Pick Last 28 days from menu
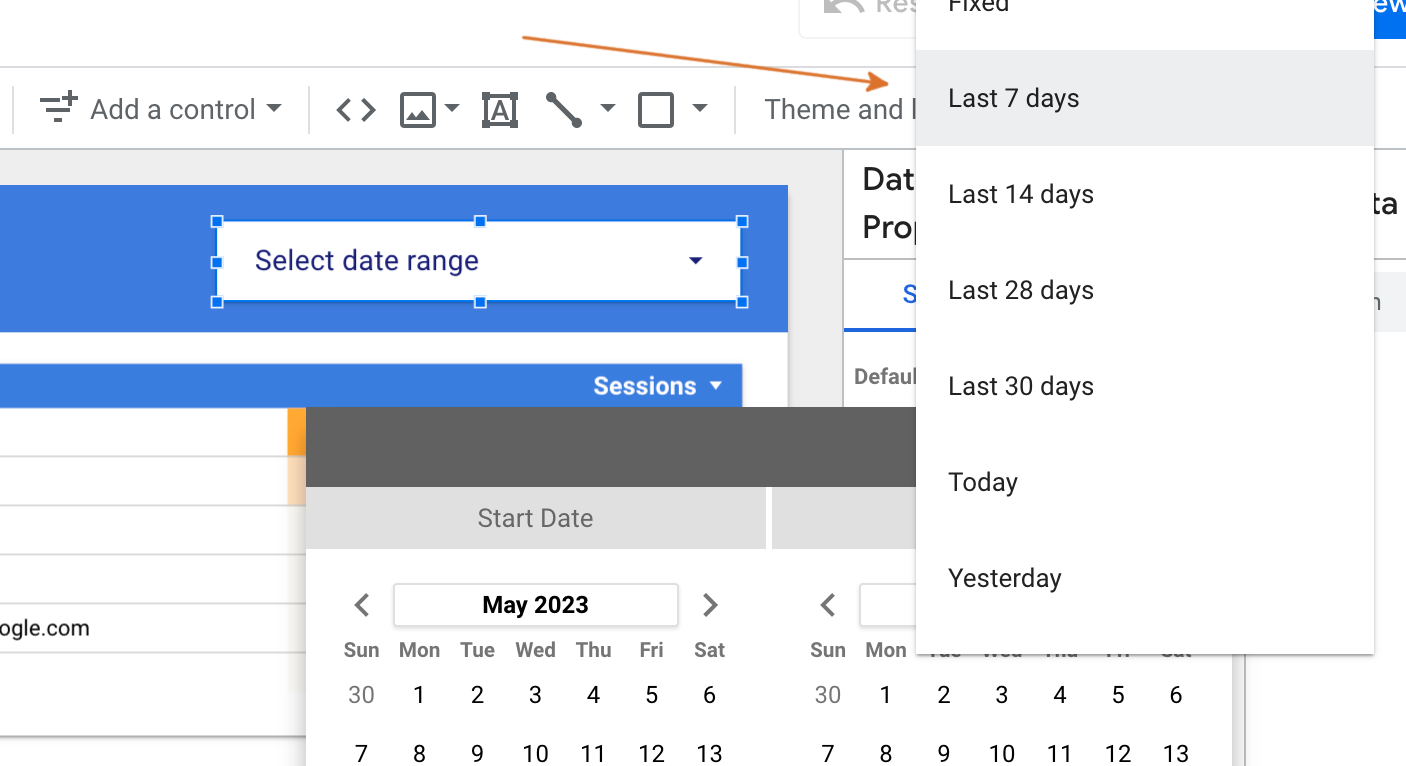The image size is (1406, 766). pos(1021,290)
